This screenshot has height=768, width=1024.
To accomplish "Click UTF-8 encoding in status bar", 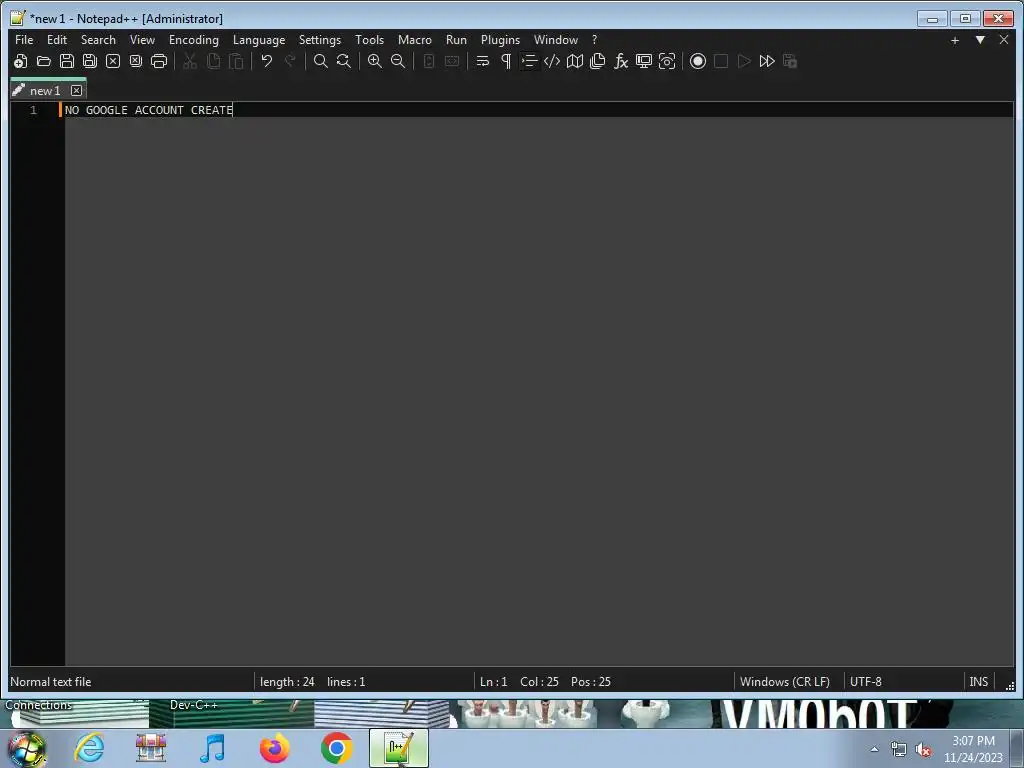I will coord(865,682).
